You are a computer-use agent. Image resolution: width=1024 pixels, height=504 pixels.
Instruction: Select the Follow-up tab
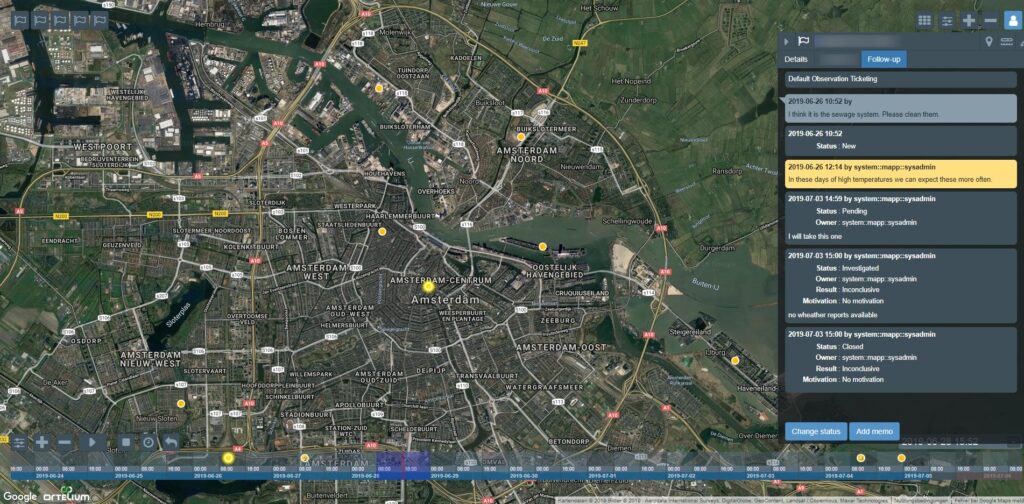point(883,60)
